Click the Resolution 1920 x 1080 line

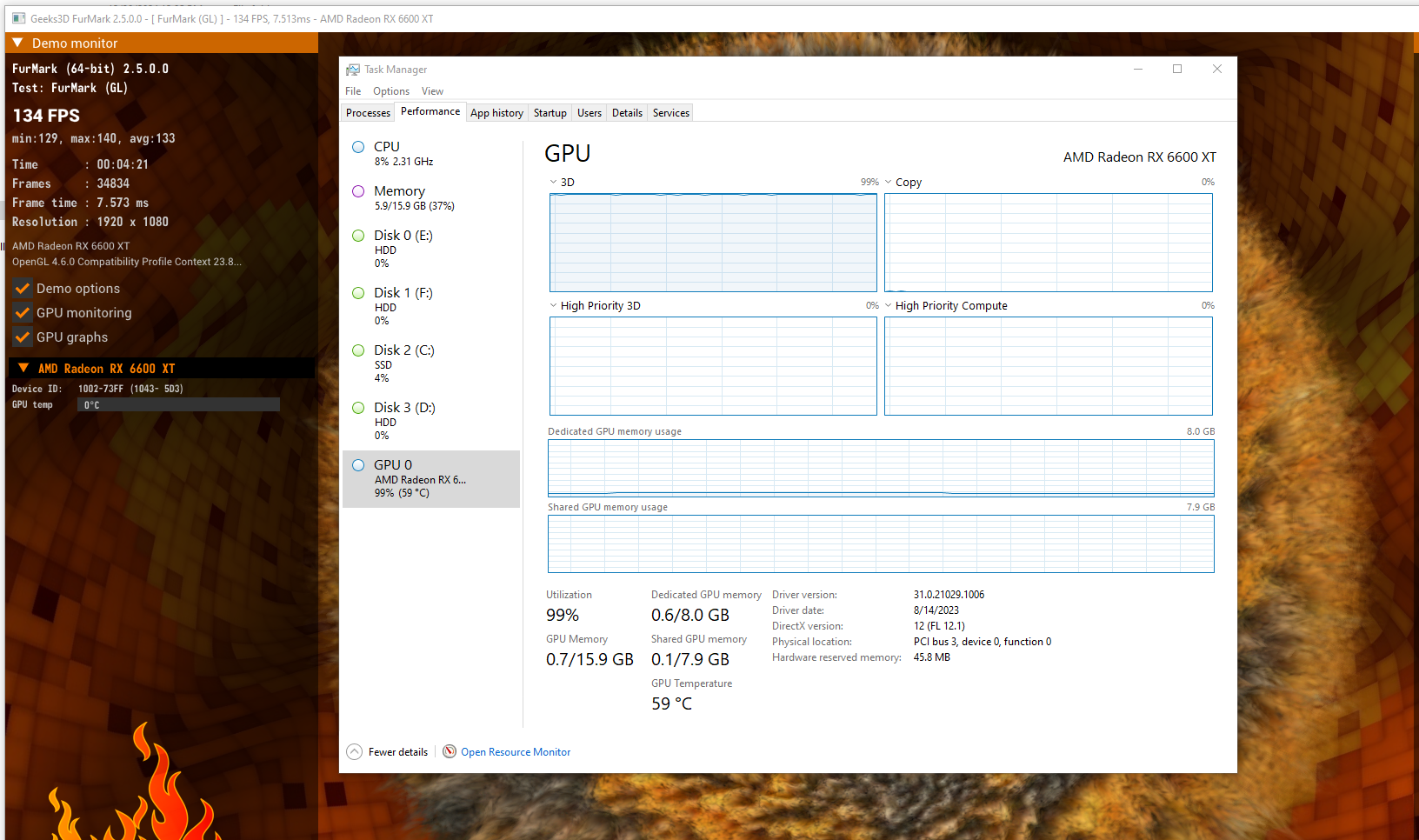click(x=90, y=222)
